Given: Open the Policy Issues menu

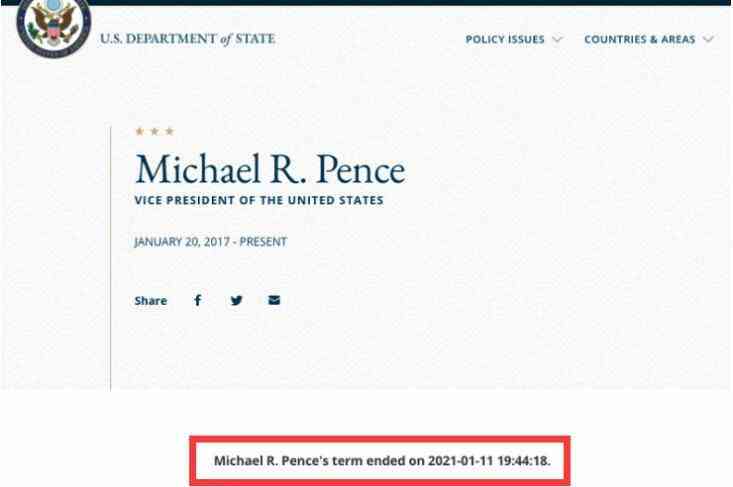Looking at the screenshot, I should [505, 40].
